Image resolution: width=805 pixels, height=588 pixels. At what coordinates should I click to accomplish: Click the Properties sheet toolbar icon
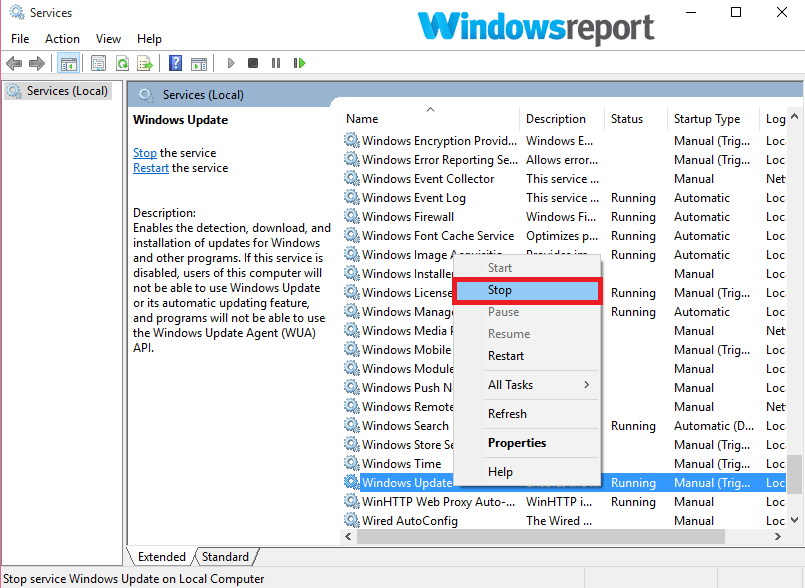point(98,63)
